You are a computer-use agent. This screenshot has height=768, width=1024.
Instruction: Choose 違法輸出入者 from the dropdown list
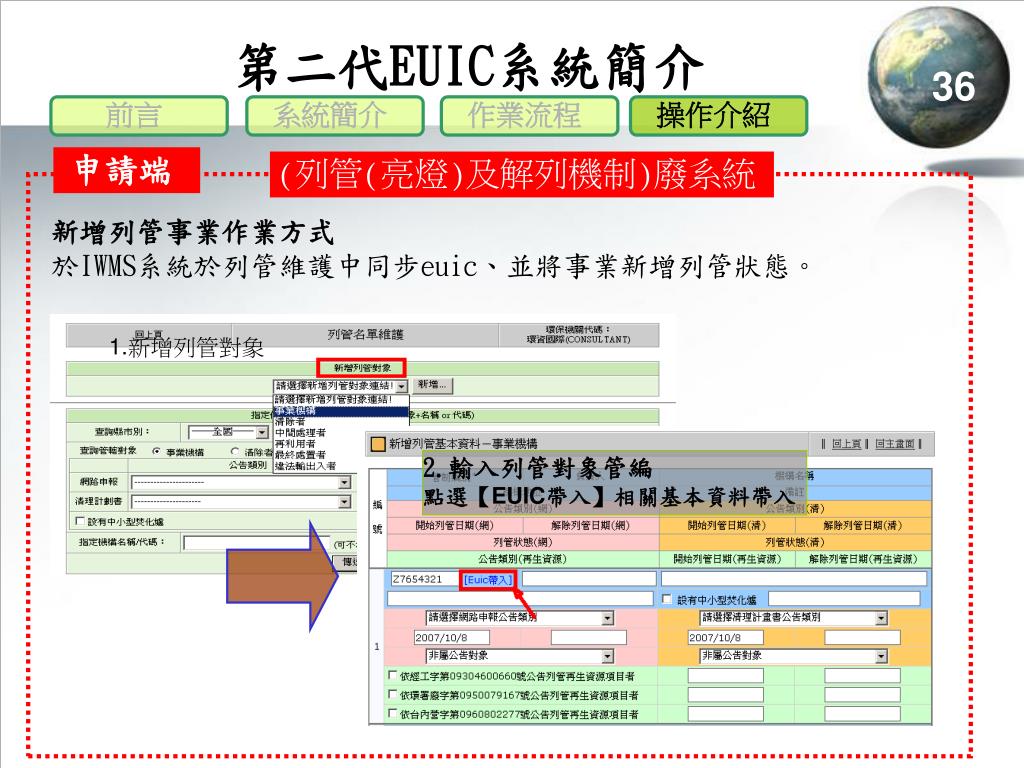click(x=305, y=466)
